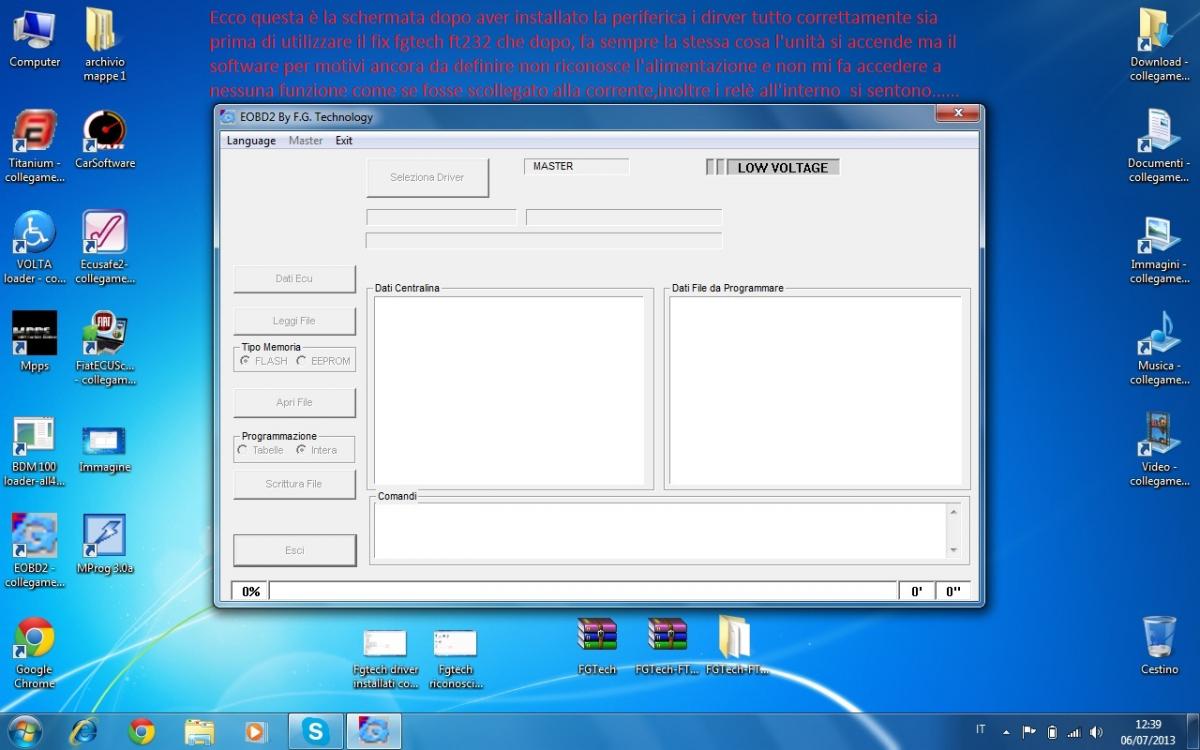This screenshot has width=1200, height=750.
Task: Open the Fgtech riconosci image file
Action: point(455,659)
